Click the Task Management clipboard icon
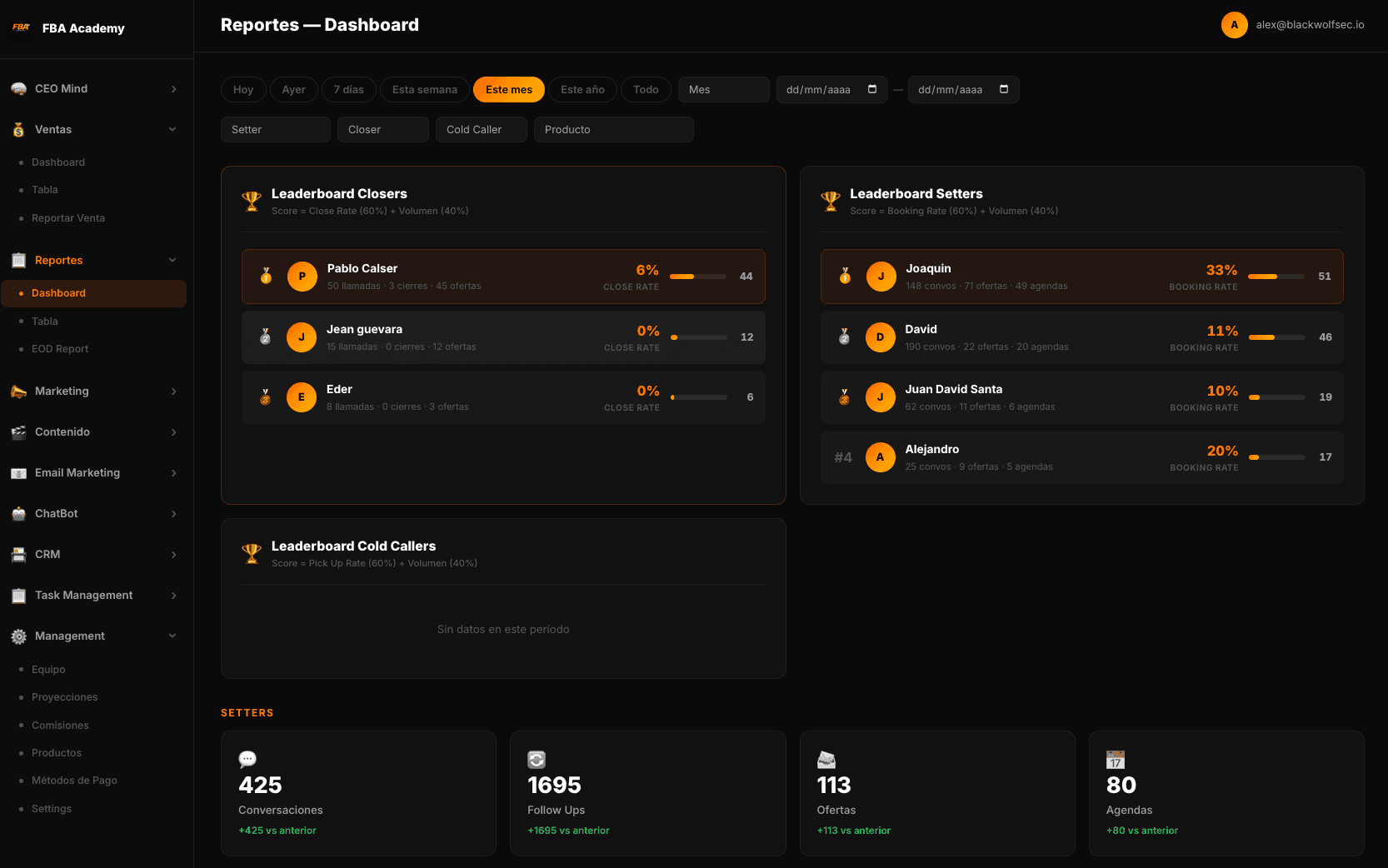Image resolution: width=1388 pixels, height=868 pixels. [x=18, y=595]
